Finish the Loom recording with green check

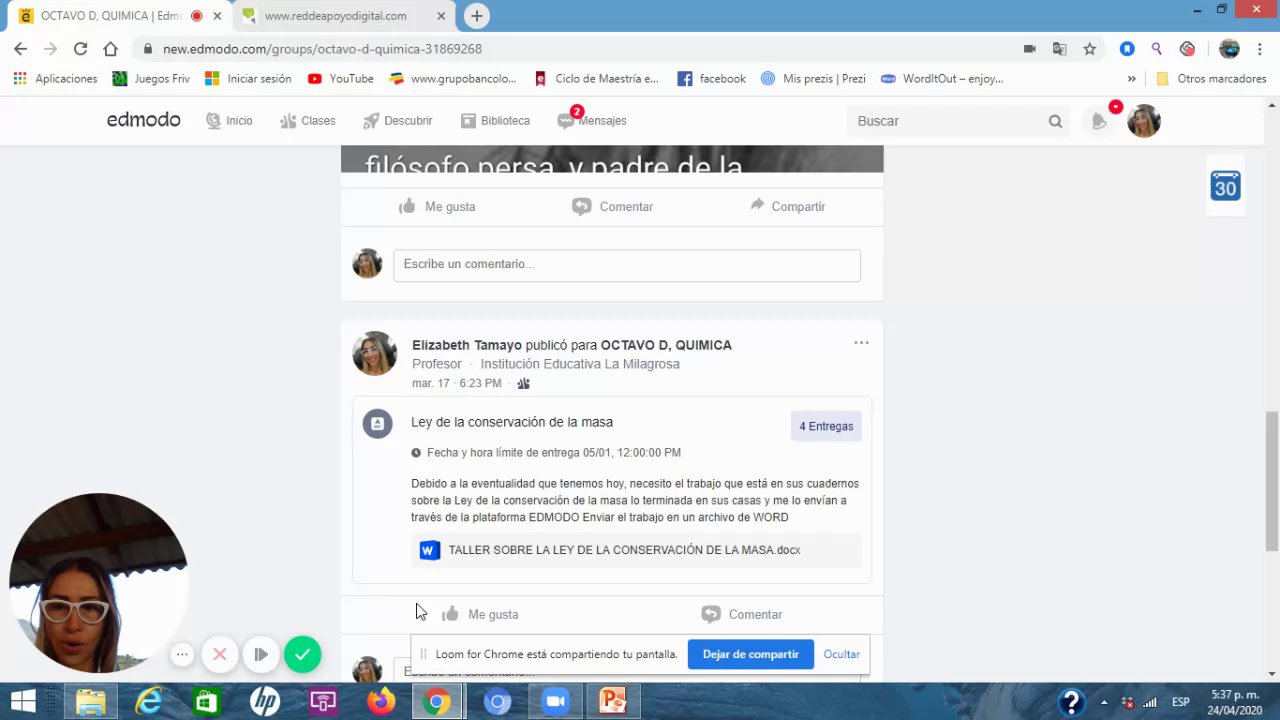tap(302, 654)
